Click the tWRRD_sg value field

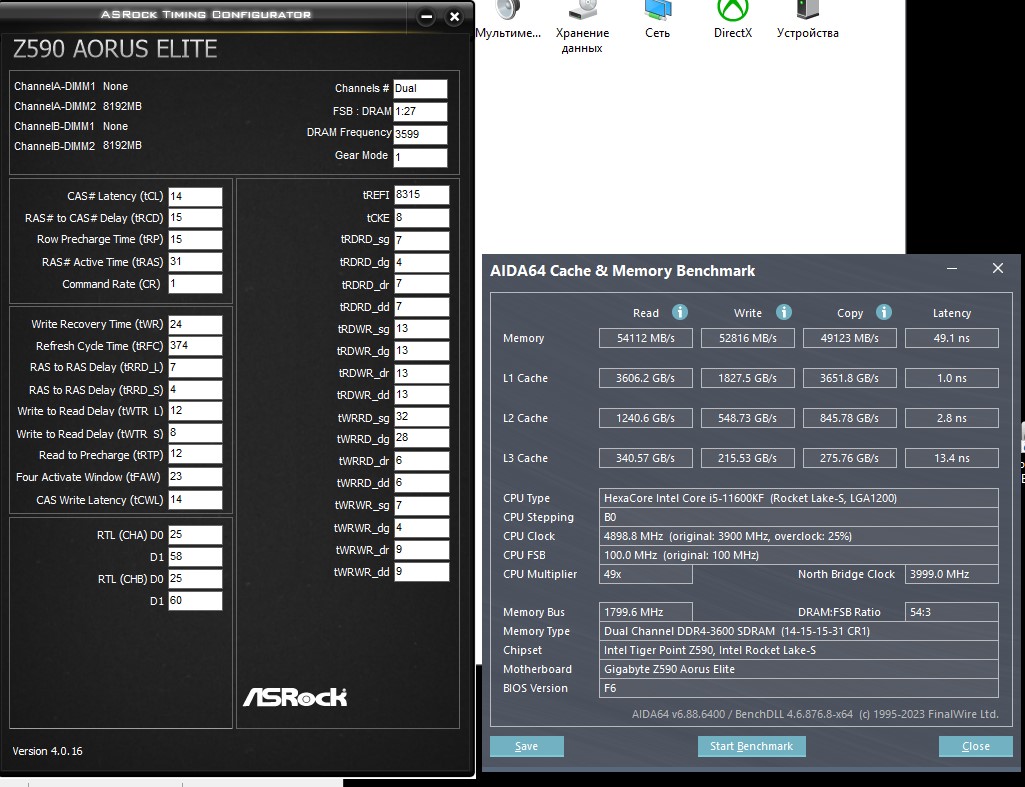pyautogui.click(x=422, y=417)
